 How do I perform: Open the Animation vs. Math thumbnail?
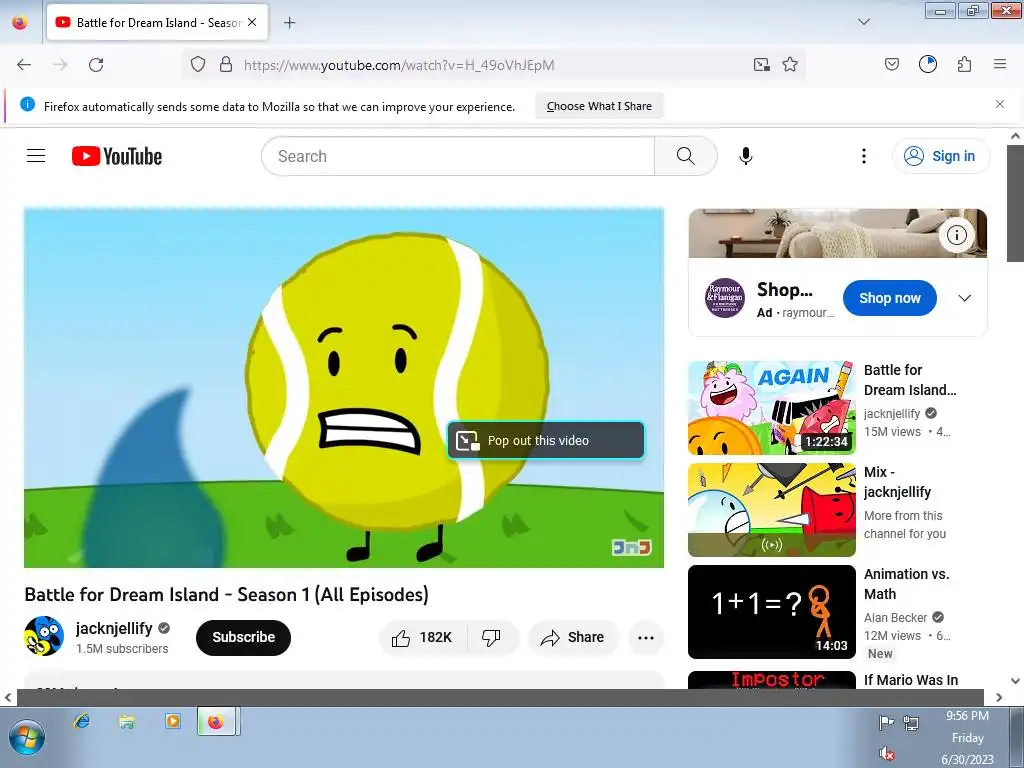[771, 612]
